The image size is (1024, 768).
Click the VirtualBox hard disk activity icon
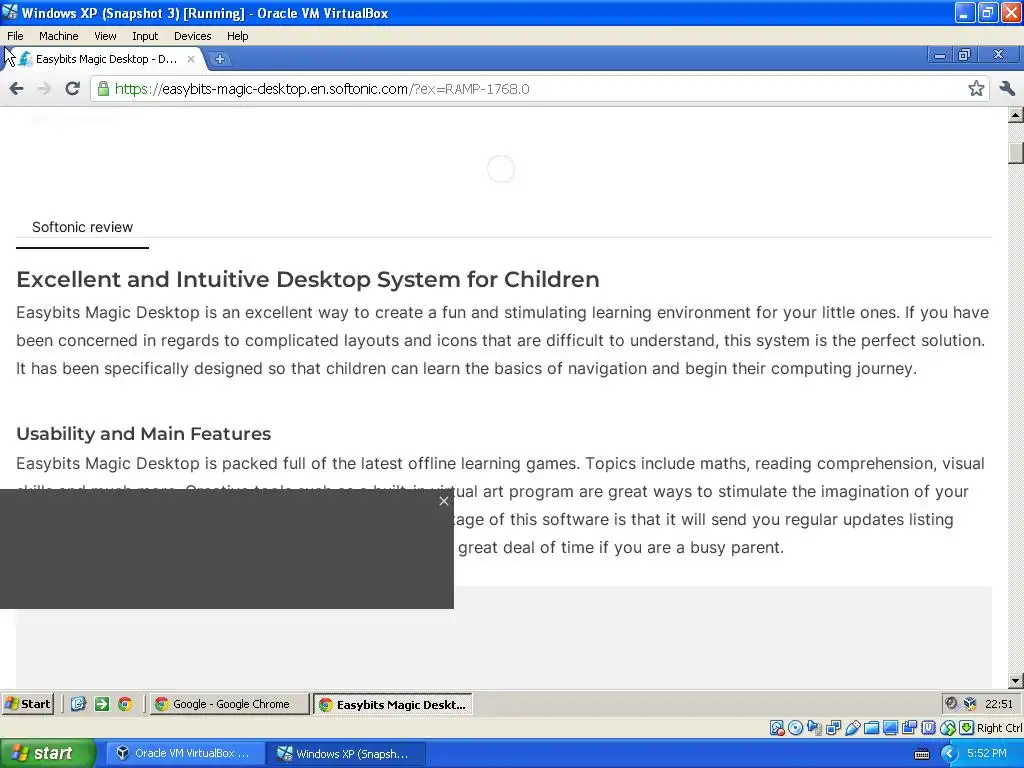tap(776, 728)
